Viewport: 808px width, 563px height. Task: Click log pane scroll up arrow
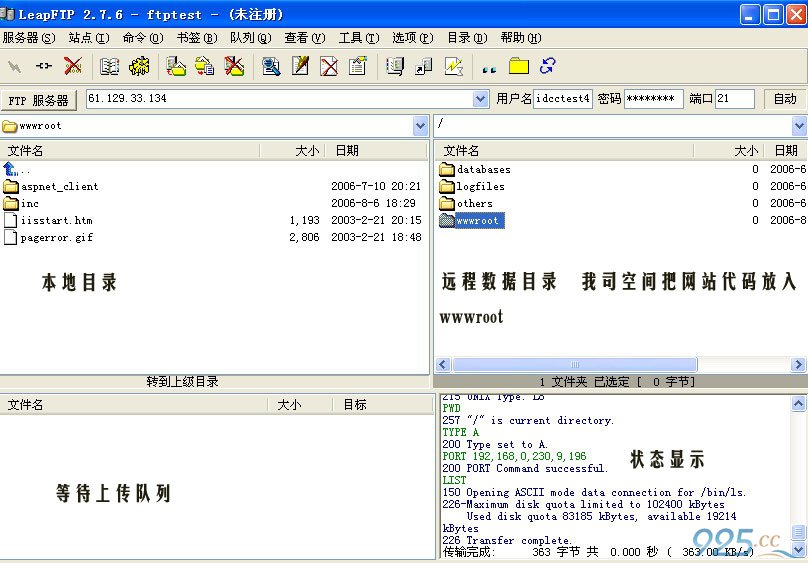point(798,404)
